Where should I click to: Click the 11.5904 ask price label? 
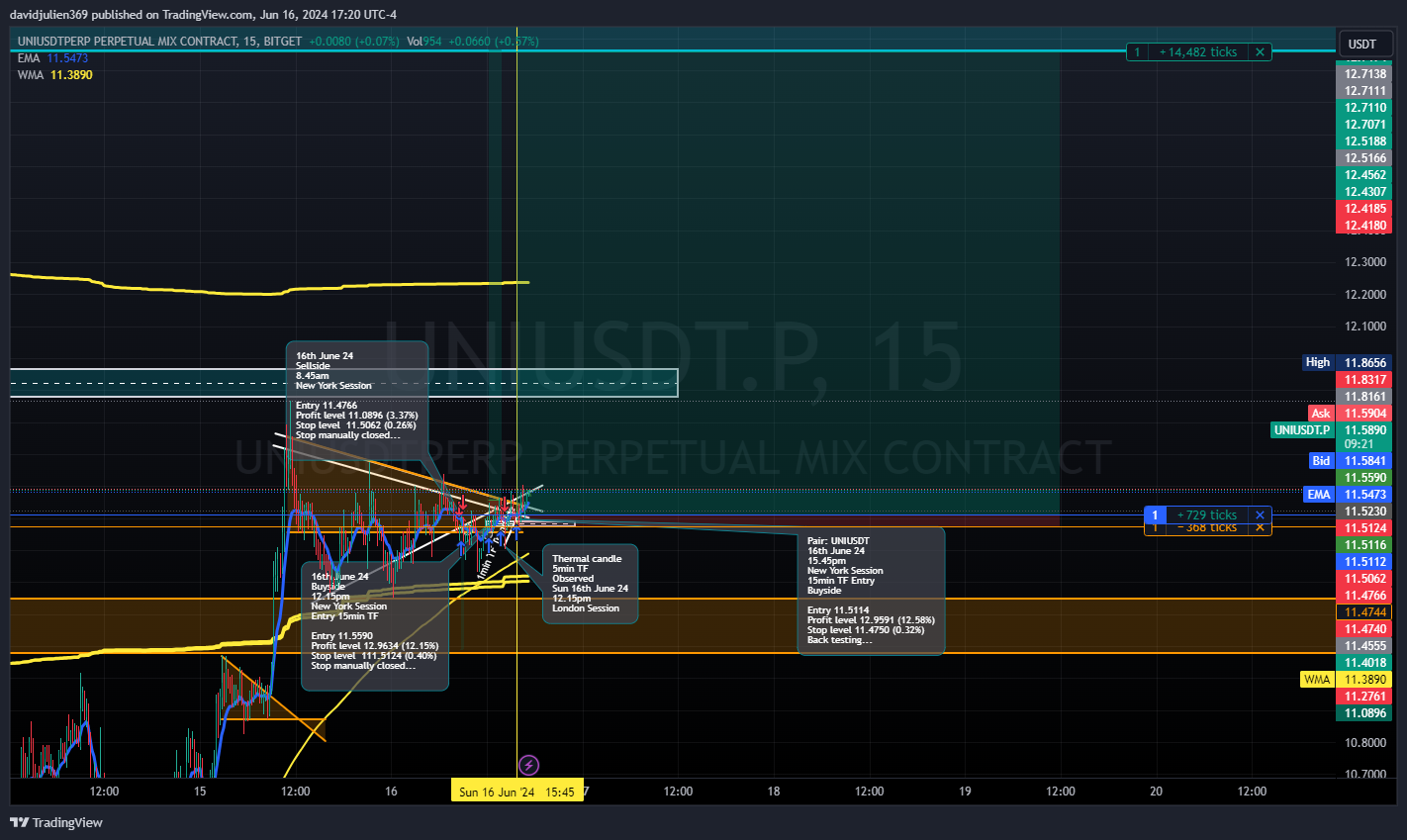[1365, 413]
